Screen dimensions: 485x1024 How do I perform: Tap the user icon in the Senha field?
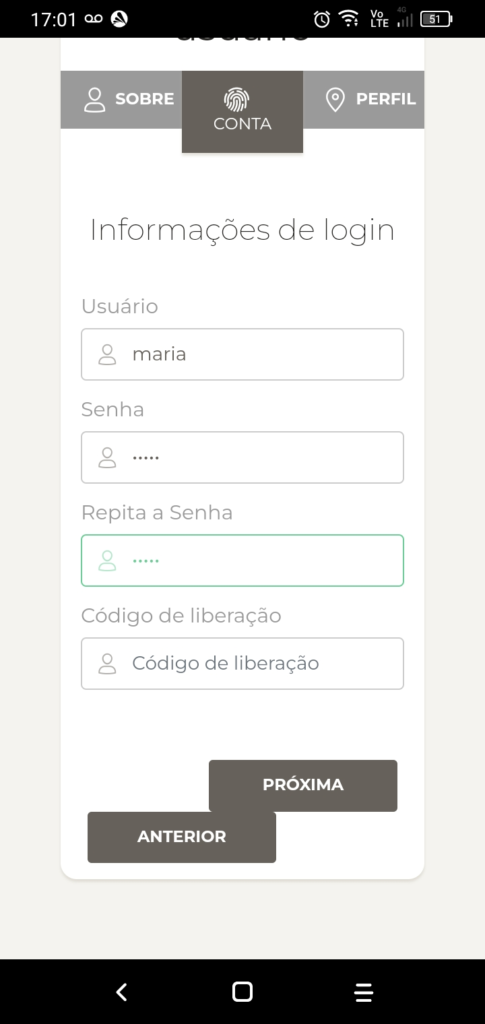[x=107, y=458]
